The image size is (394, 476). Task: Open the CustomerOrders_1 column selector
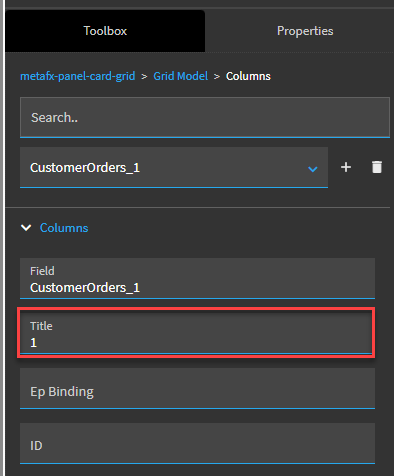pos(174,167)
